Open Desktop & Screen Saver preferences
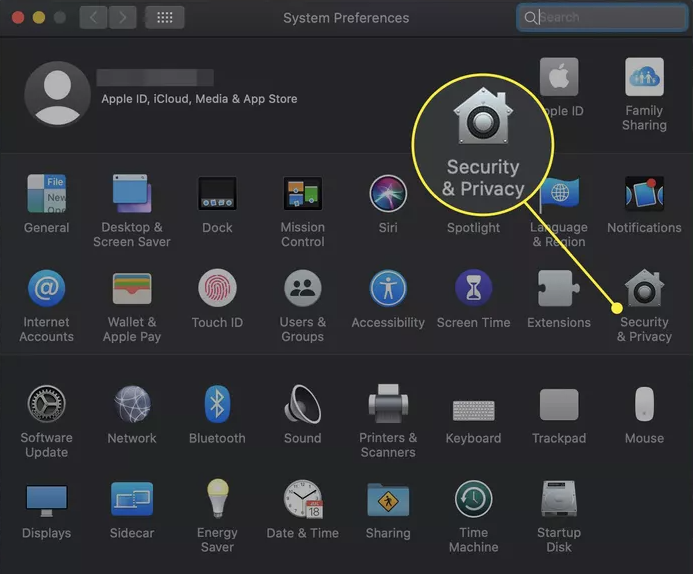The image size is (693, 574). pyautogui.click(x=132, y=194)
